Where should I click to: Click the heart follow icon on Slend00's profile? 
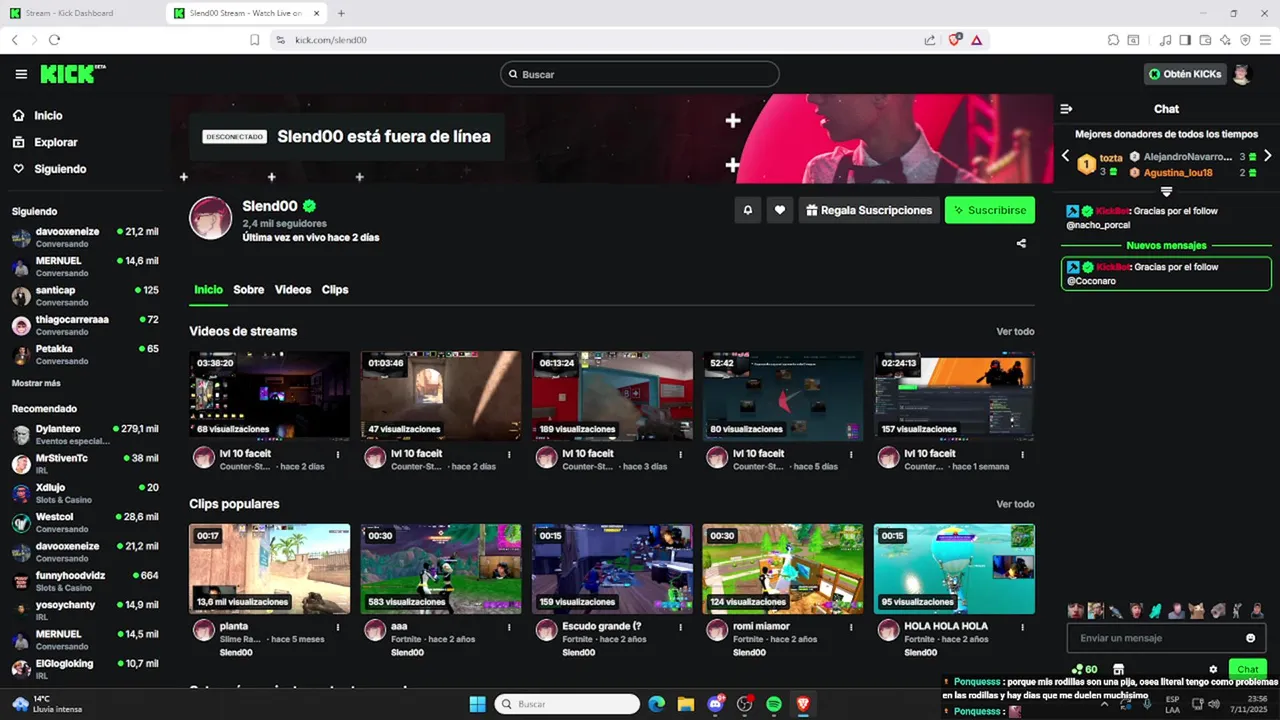[x=780, y=210]
